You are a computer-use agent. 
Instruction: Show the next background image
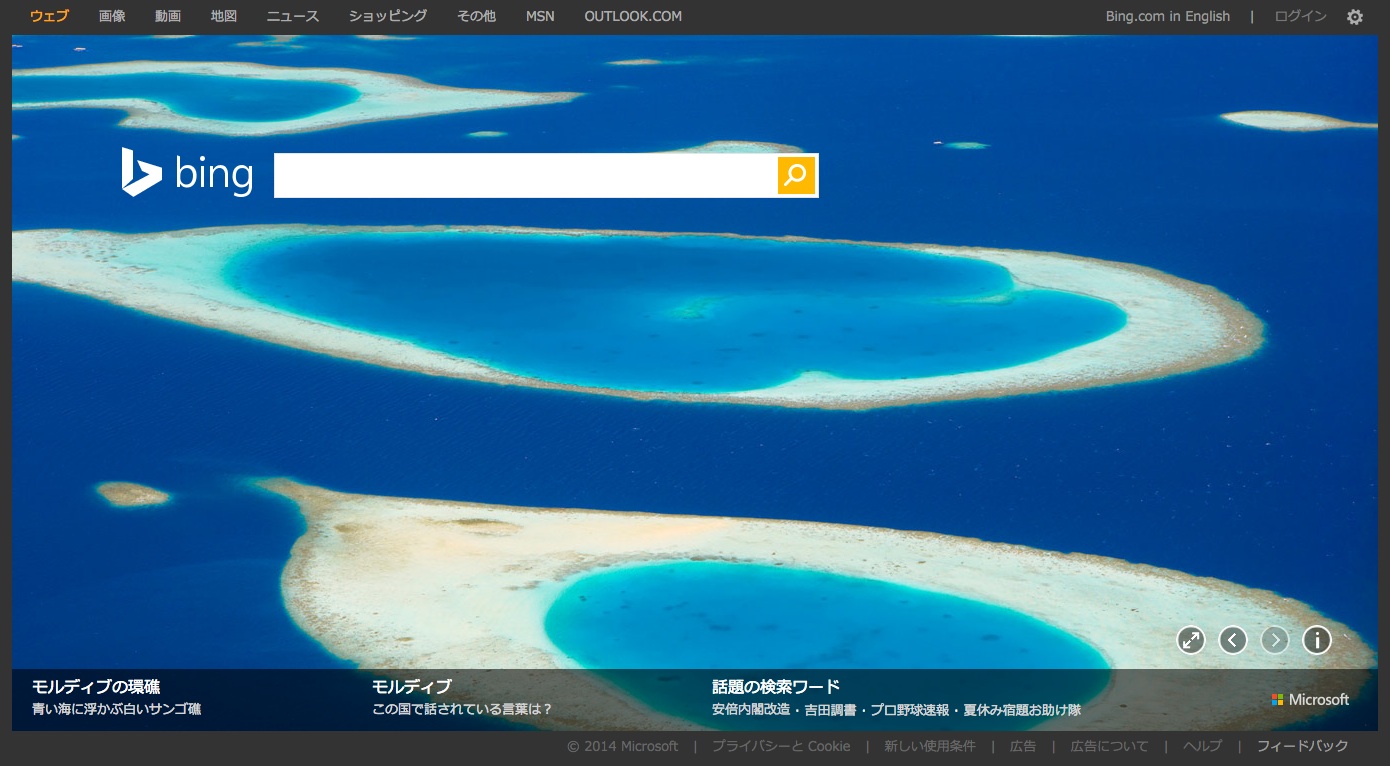pos(1275,640)
